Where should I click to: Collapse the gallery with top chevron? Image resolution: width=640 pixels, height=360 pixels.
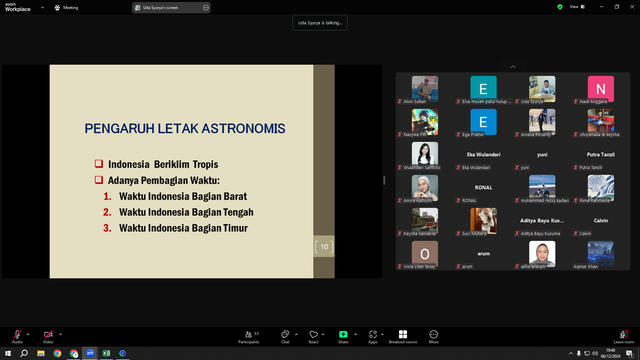point(513,67)
